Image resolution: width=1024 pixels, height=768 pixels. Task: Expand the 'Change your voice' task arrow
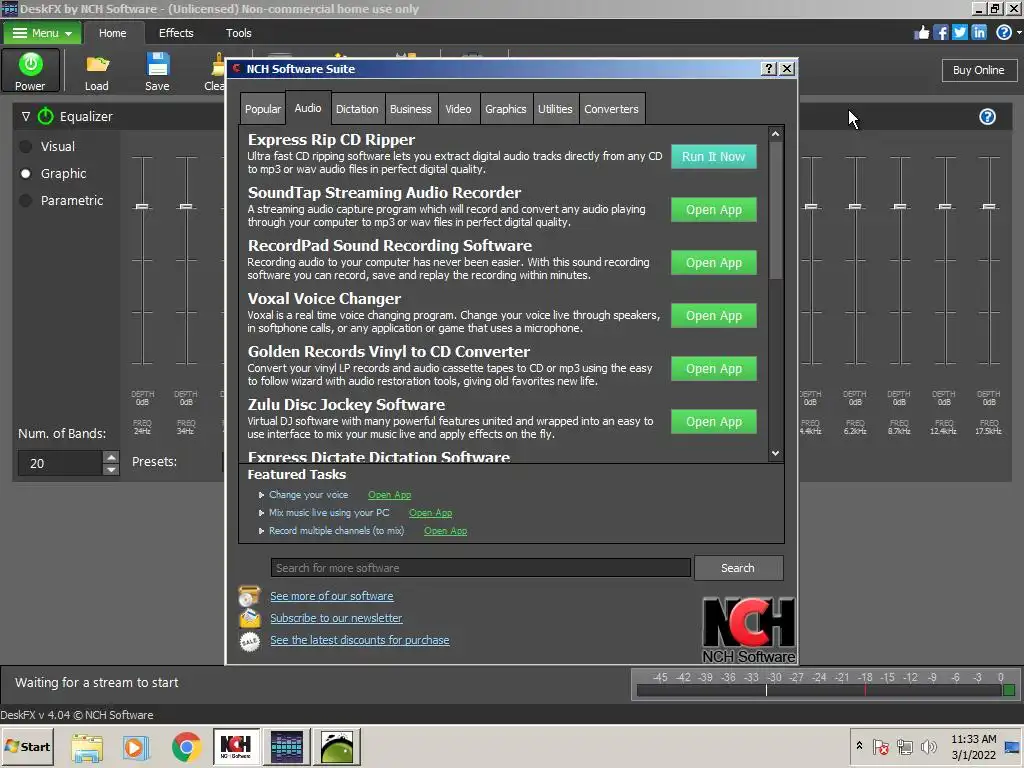(x=261, y=495)
